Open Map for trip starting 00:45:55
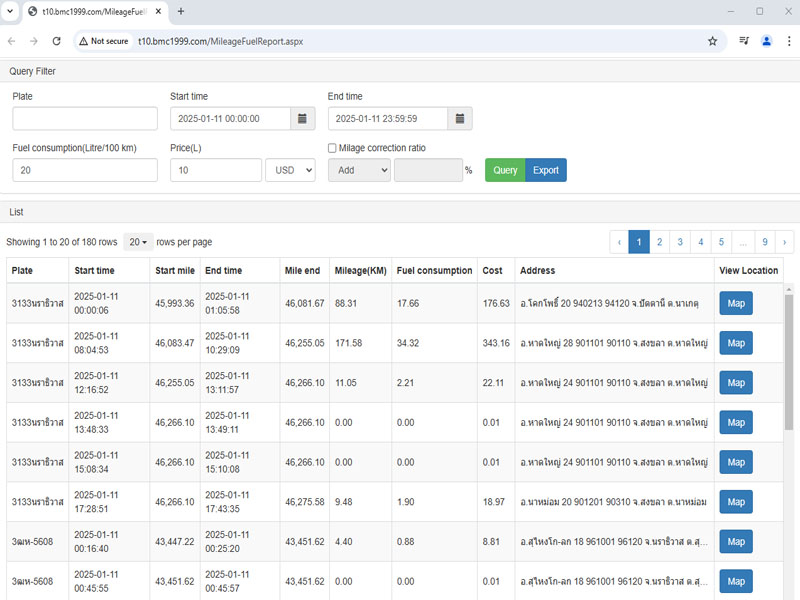Viewport: 800px width, 600px height. tap(736, 582)
